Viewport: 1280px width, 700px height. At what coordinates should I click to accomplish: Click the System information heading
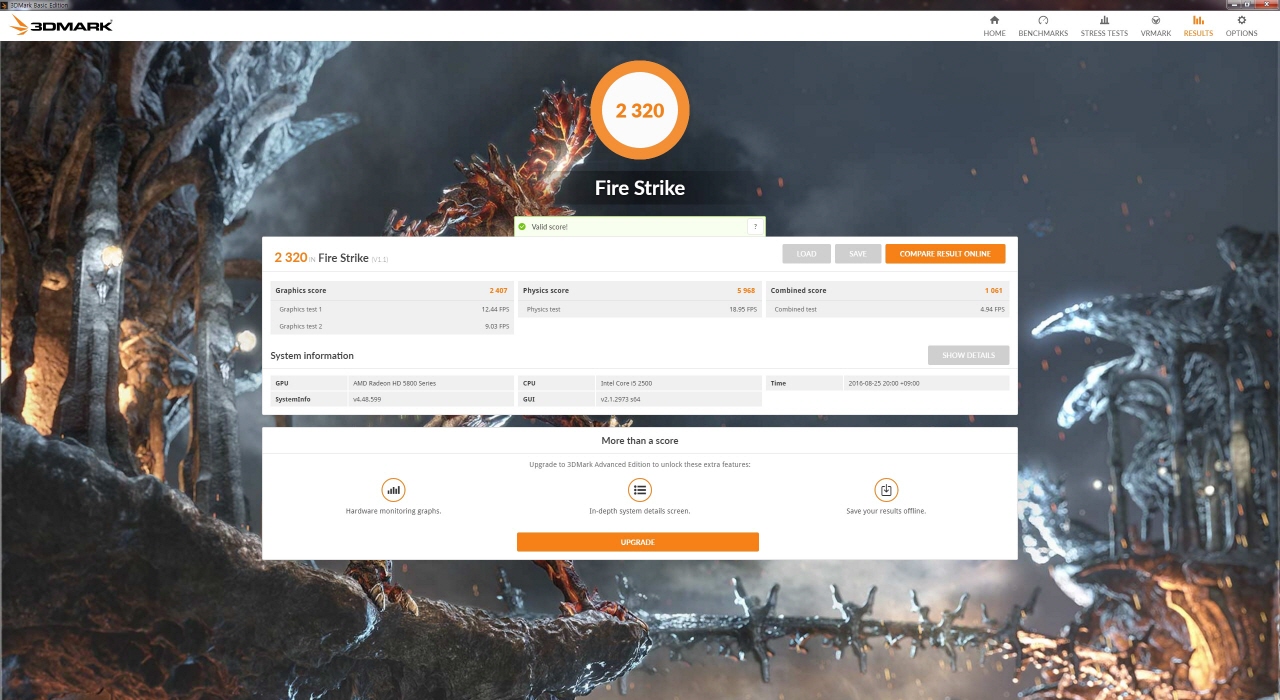point(312,356)
